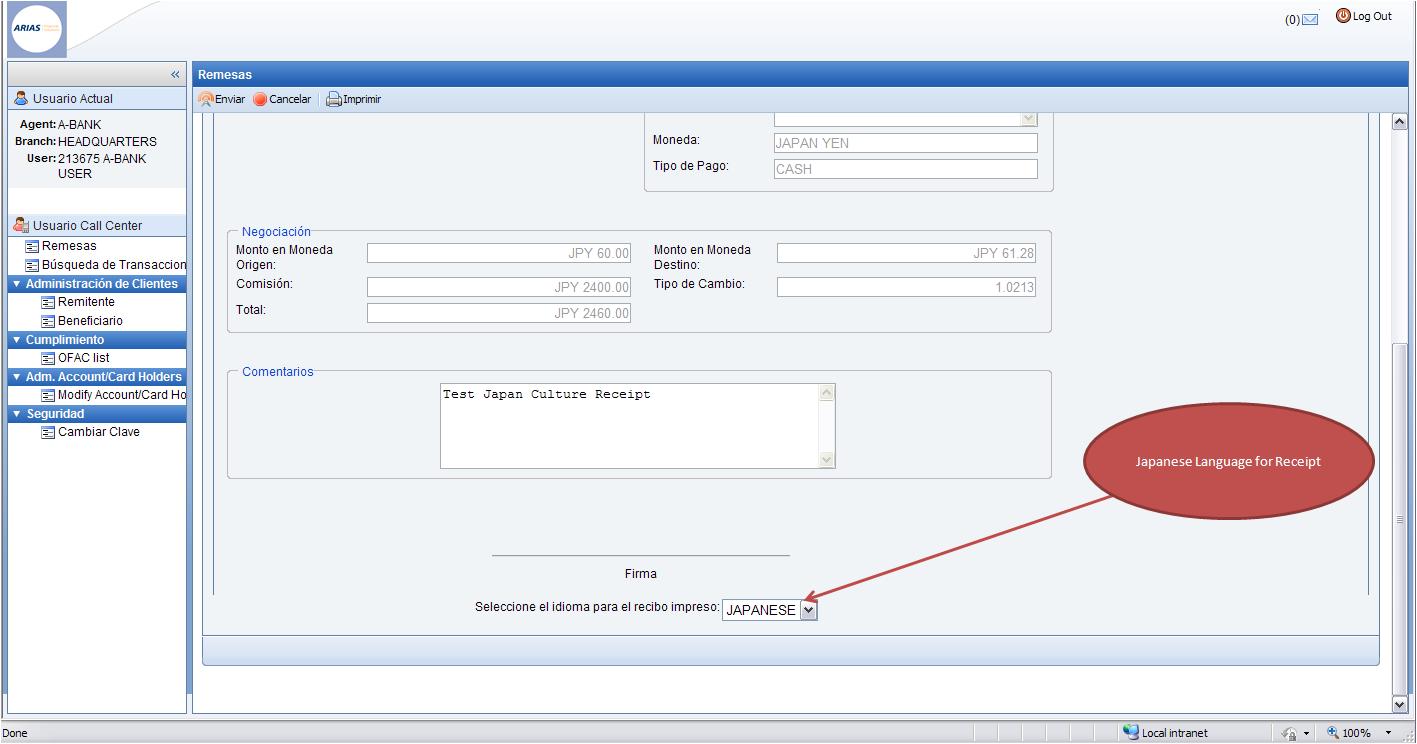Collapse the Adm. Account/Card Holders section
The height and width of the screenshot is (744, 1417).
coord(16,377)
